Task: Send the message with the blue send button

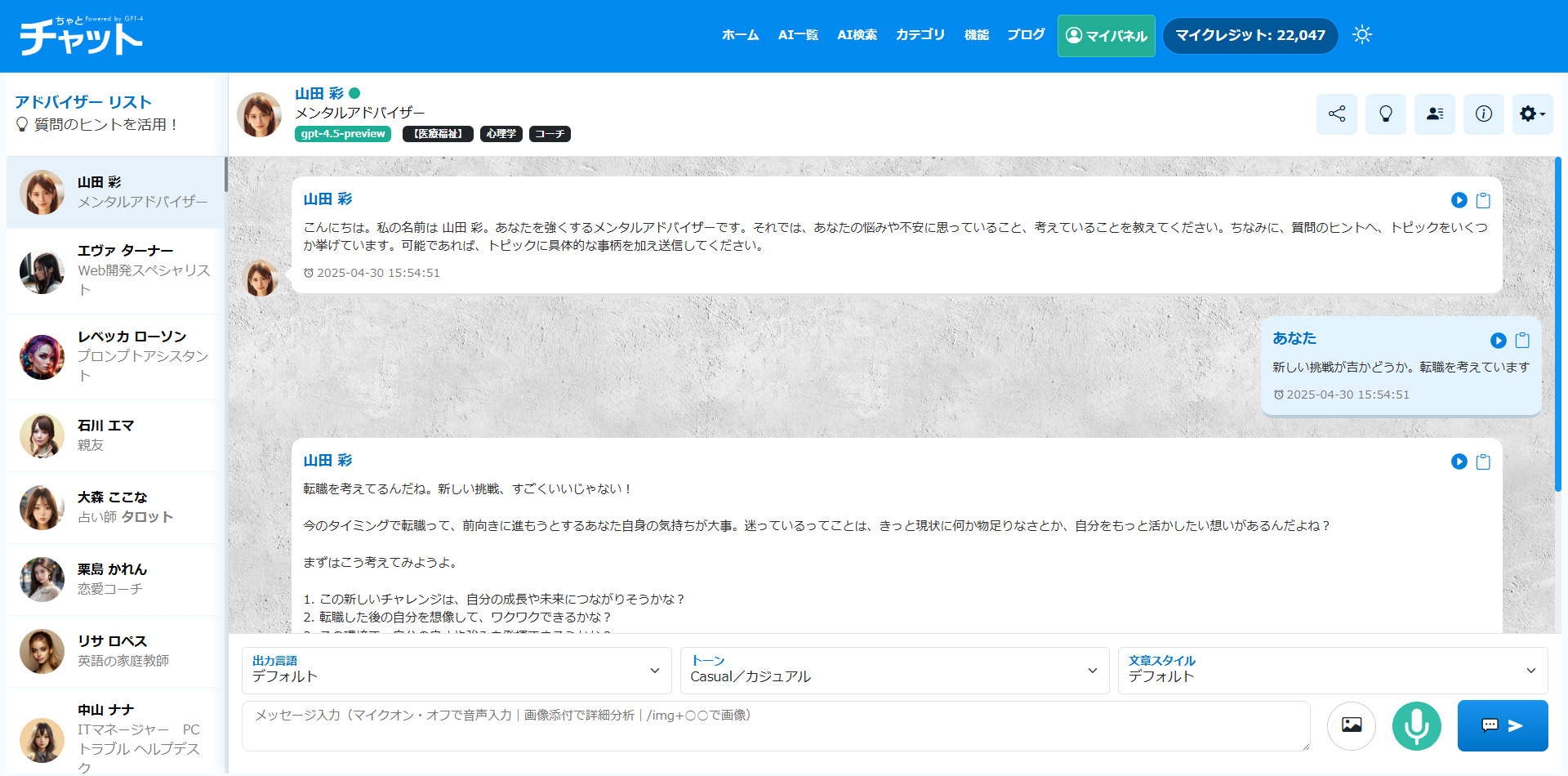Action: click(x=1502, y=725)
